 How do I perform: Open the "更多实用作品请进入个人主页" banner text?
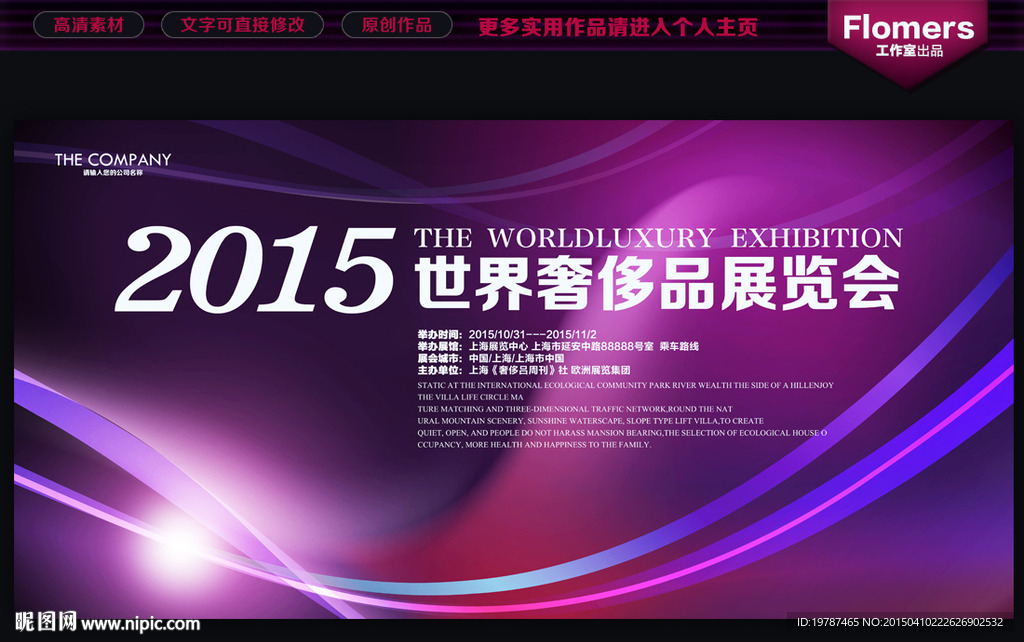[x=618, y=27]
